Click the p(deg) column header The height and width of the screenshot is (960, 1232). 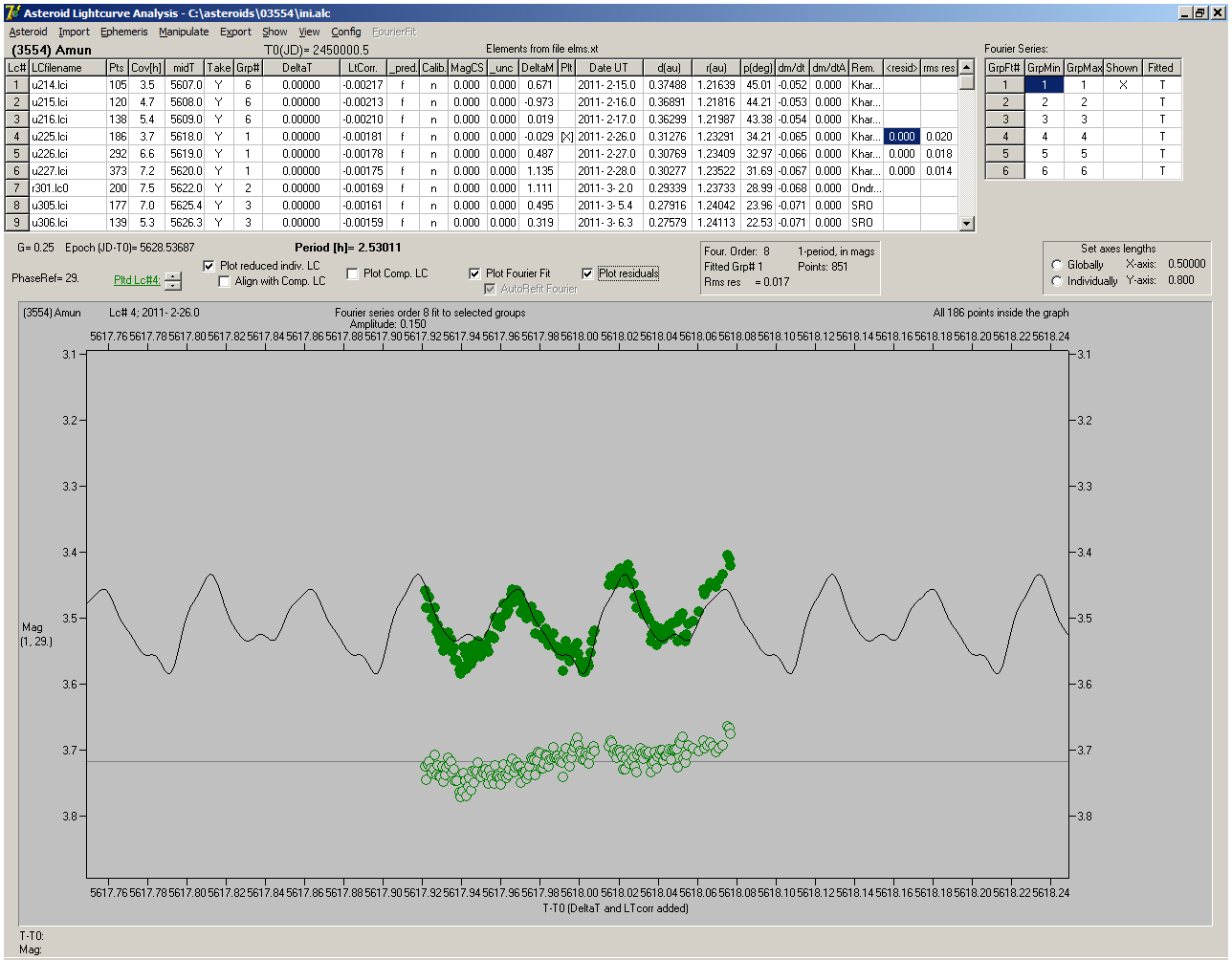pyautogui.click(x=758, y=68)
